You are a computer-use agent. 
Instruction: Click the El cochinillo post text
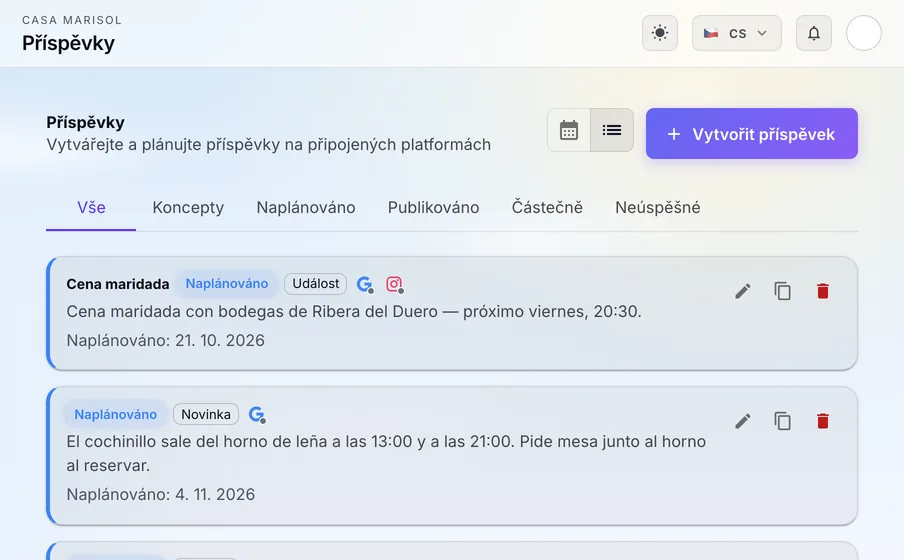[386, 453]
